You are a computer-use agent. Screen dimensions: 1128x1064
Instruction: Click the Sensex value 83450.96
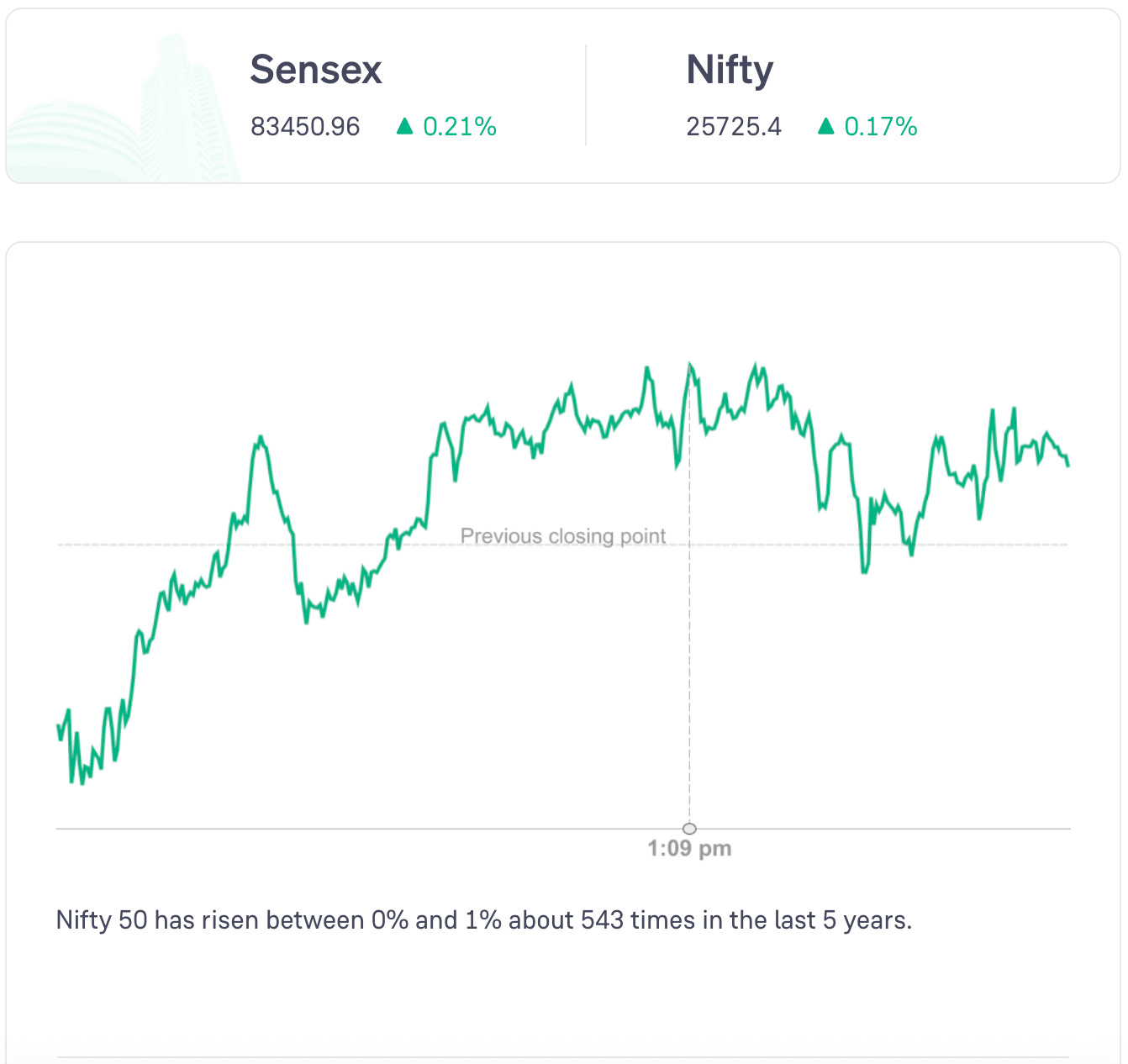click(305, 127)
